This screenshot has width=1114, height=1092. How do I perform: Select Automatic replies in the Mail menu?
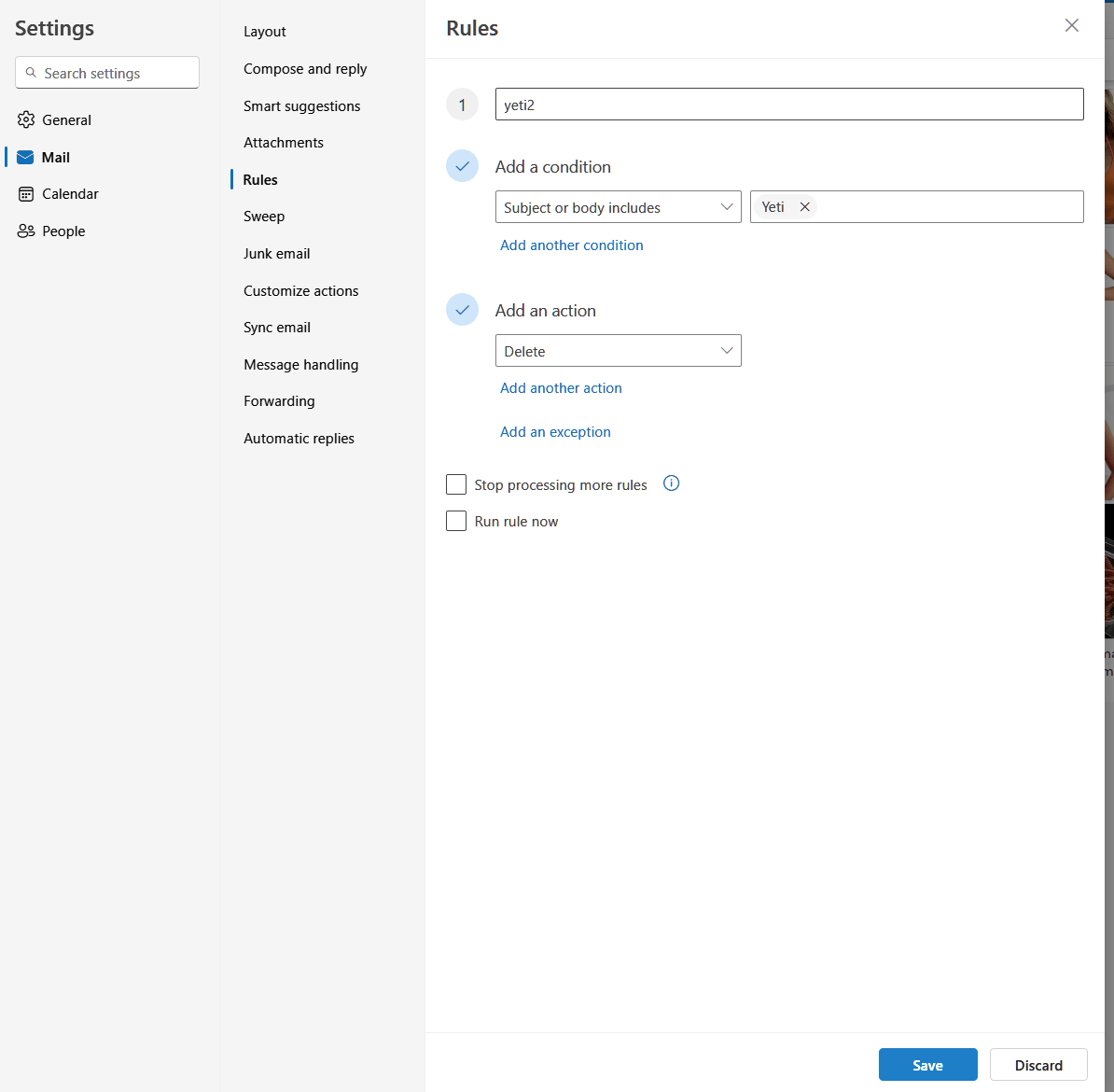[299, 439]
